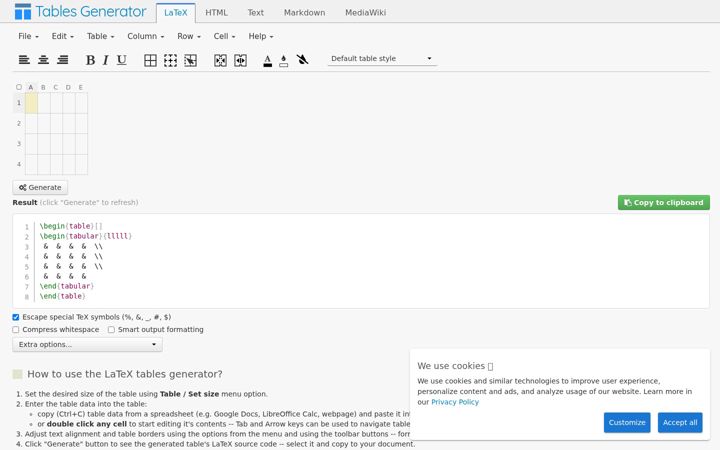Align cell text to the right
Image resolution: width=720 pixels, height=450 pixels.
[x=62, y=60]
